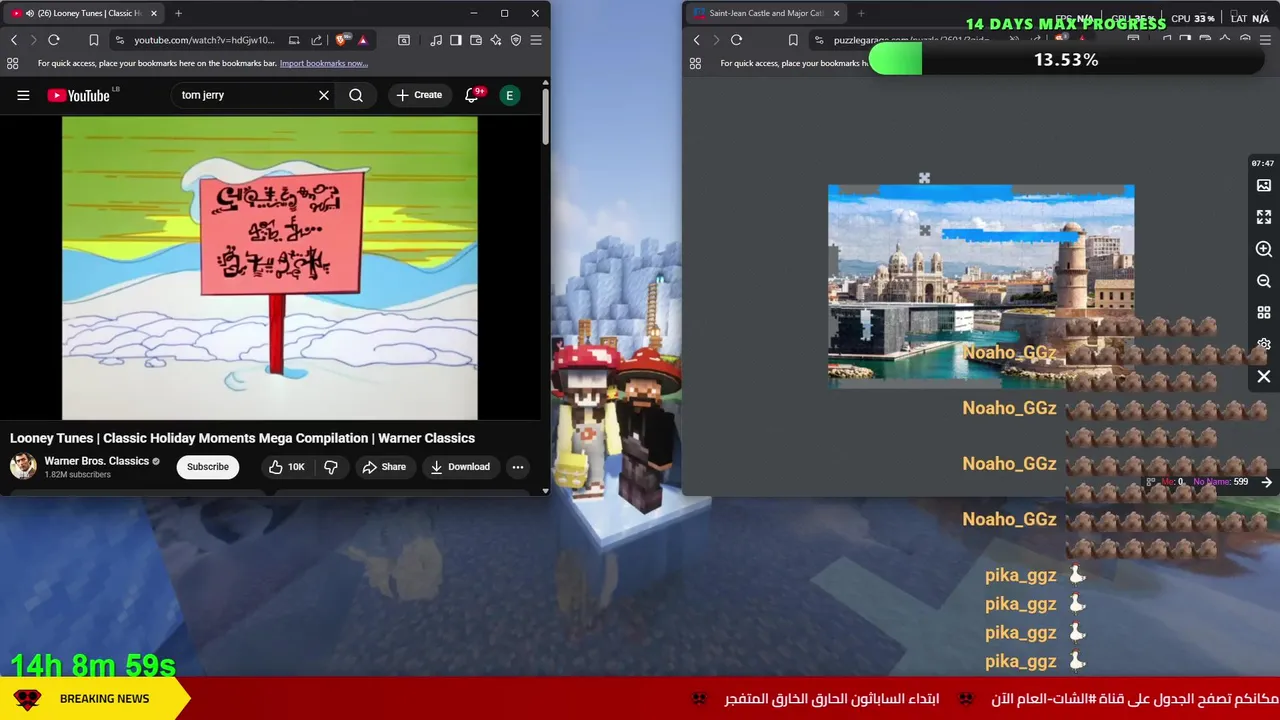Click the 'BREAKING NEWS' banner label

coord(104,699)
